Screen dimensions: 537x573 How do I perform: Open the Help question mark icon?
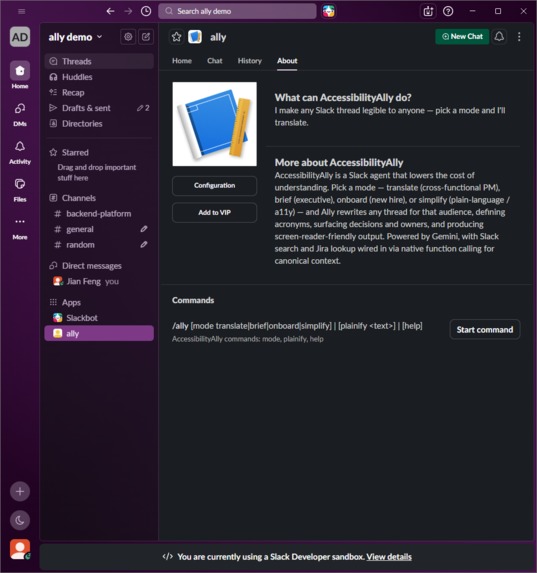448,11
